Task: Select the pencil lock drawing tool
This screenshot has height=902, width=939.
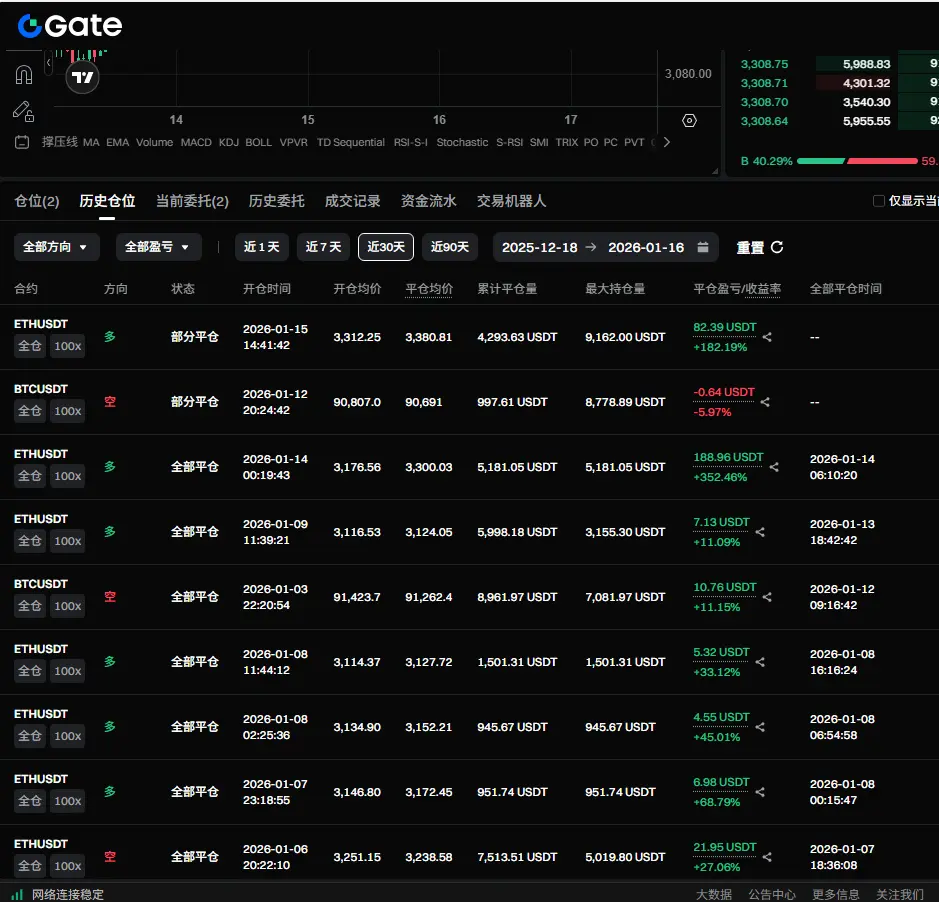Action: (23, 111)
